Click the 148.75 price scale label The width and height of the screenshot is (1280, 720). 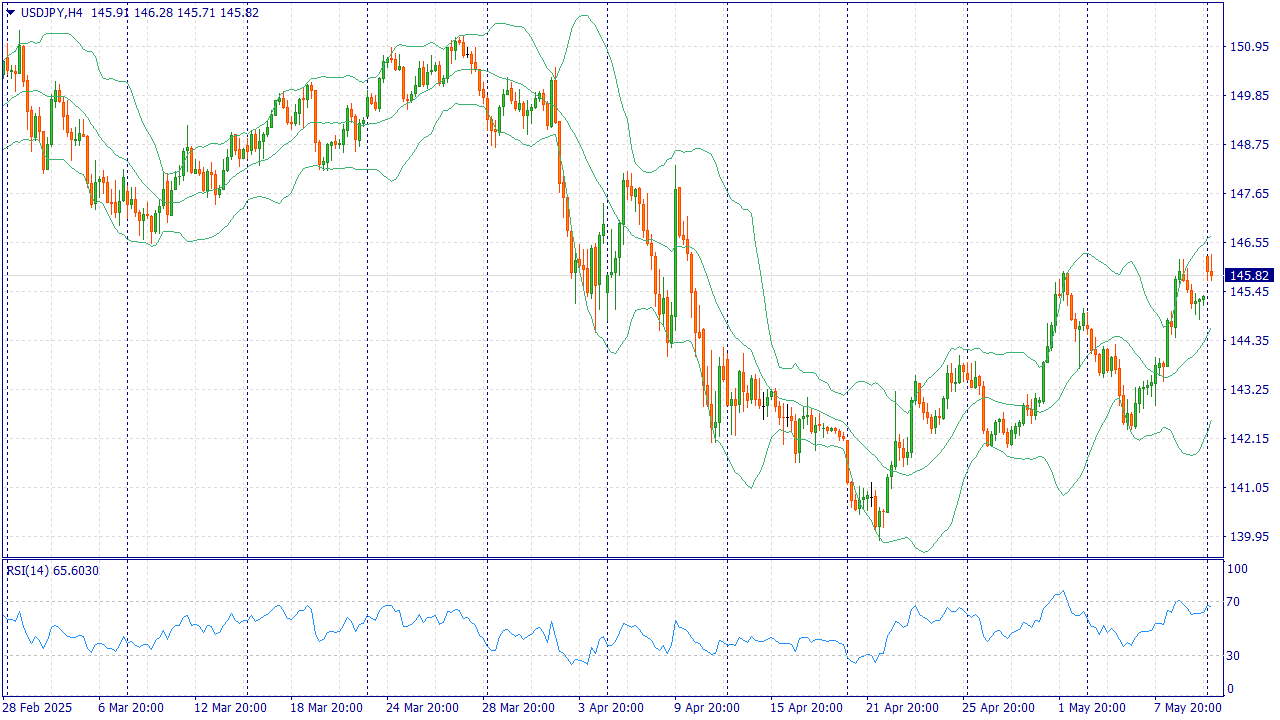[x=1250, y=145]
